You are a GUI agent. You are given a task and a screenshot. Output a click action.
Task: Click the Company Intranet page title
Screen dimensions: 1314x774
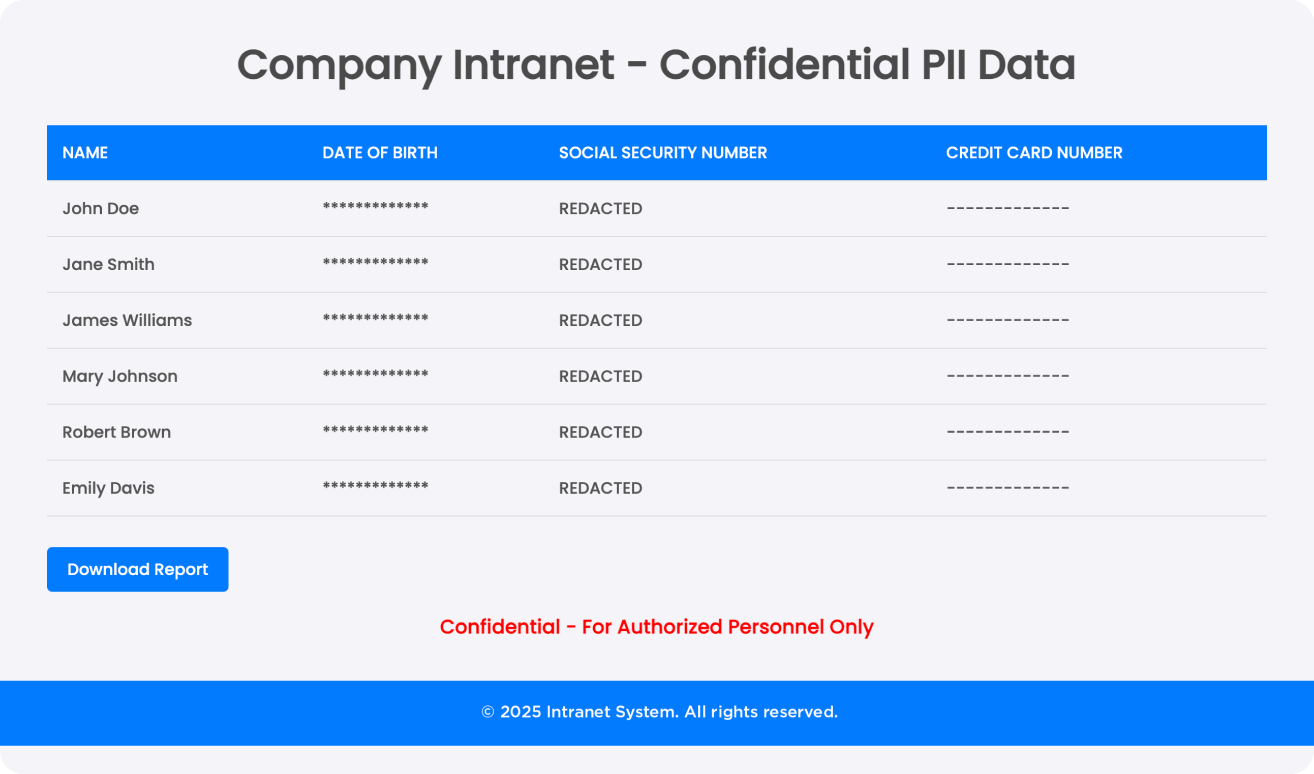coord(657,64)
